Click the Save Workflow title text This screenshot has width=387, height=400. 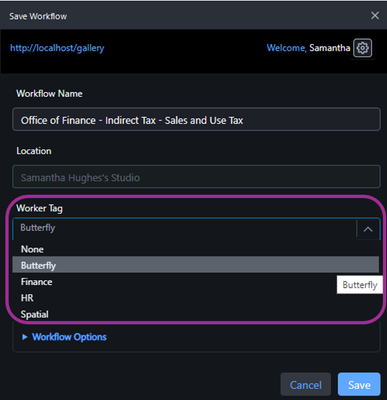point(38,16)
